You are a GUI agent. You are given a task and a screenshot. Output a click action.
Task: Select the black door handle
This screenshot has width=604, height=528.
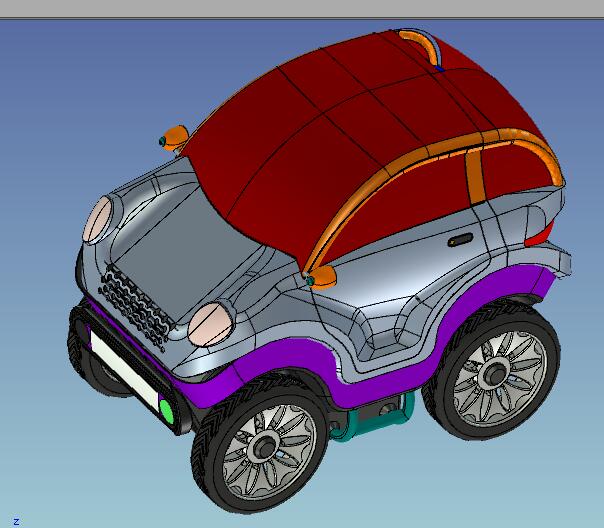tap(460, 240)
